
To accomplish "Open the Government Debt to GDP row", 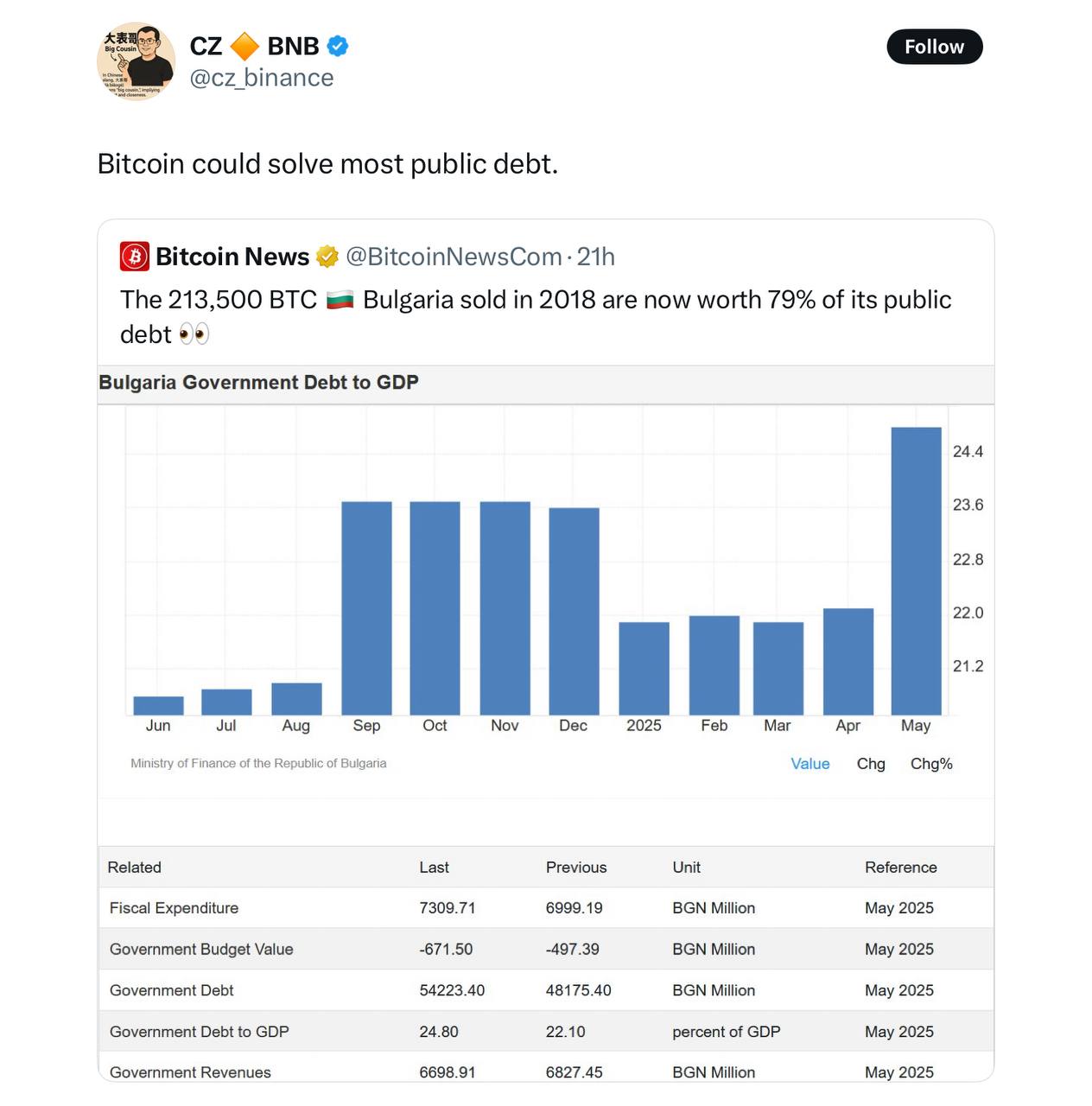I will [x=546, y=1032].
